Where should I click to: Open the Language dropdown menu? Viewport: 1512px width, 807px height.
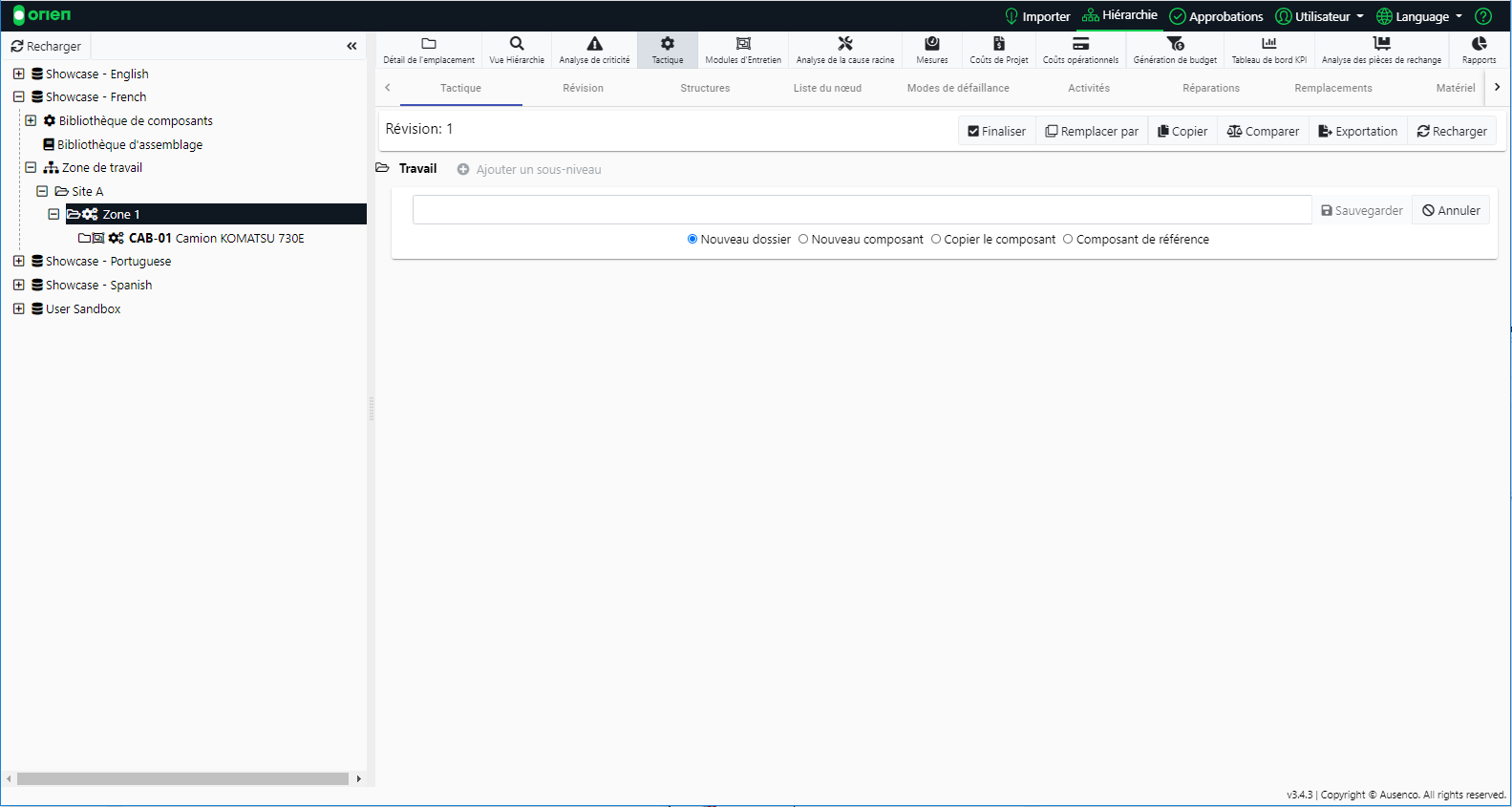point(1420,16)
